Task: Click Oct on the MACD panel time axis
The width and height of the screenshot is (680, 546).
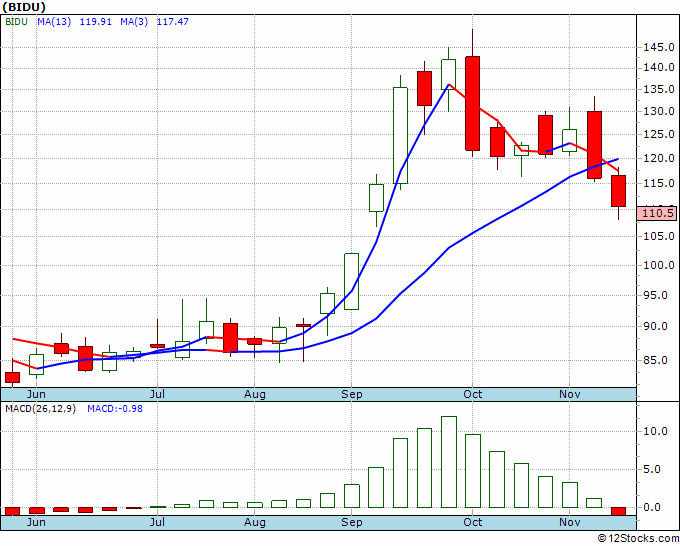Action: (x=473, y=522)
